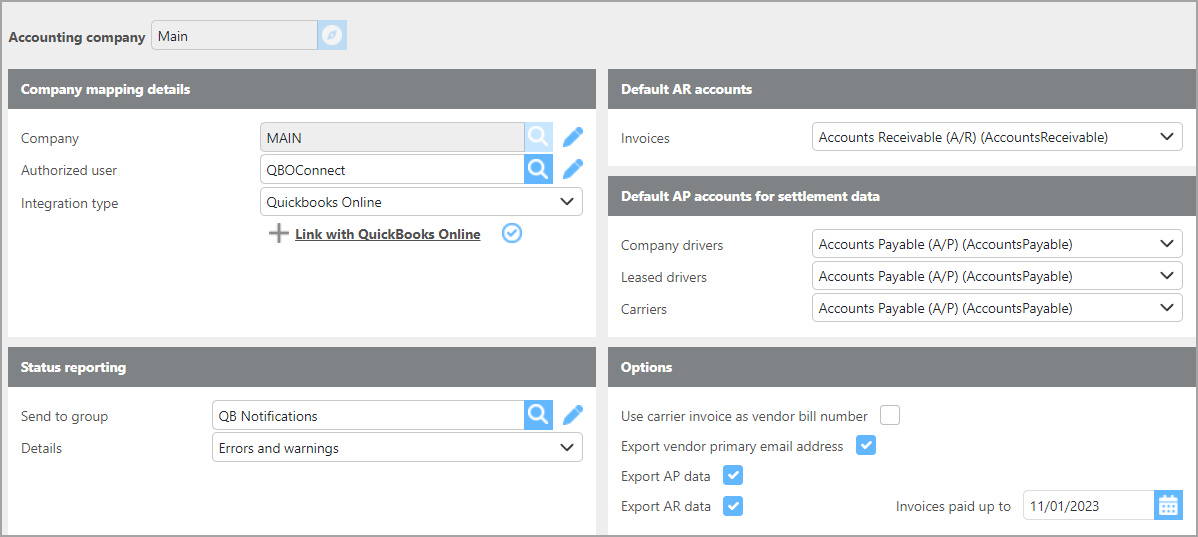
Task: Open the Integration type dropdown
Action: 421,202
